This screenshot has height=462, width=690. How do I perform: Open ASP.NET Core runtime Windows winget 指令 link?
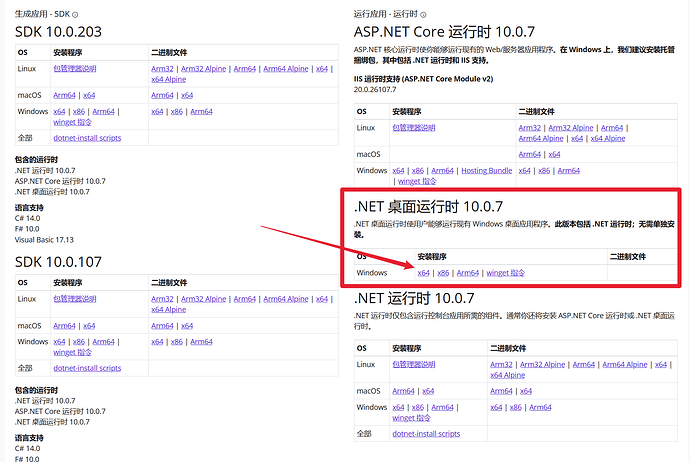417,181
